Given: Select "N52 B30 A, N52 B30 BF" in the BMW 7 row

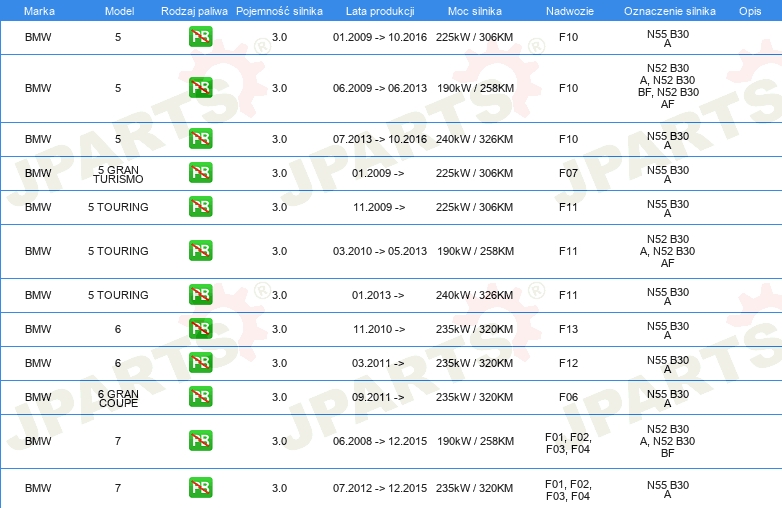Looking at the screenshot, I should coord(668,441).
